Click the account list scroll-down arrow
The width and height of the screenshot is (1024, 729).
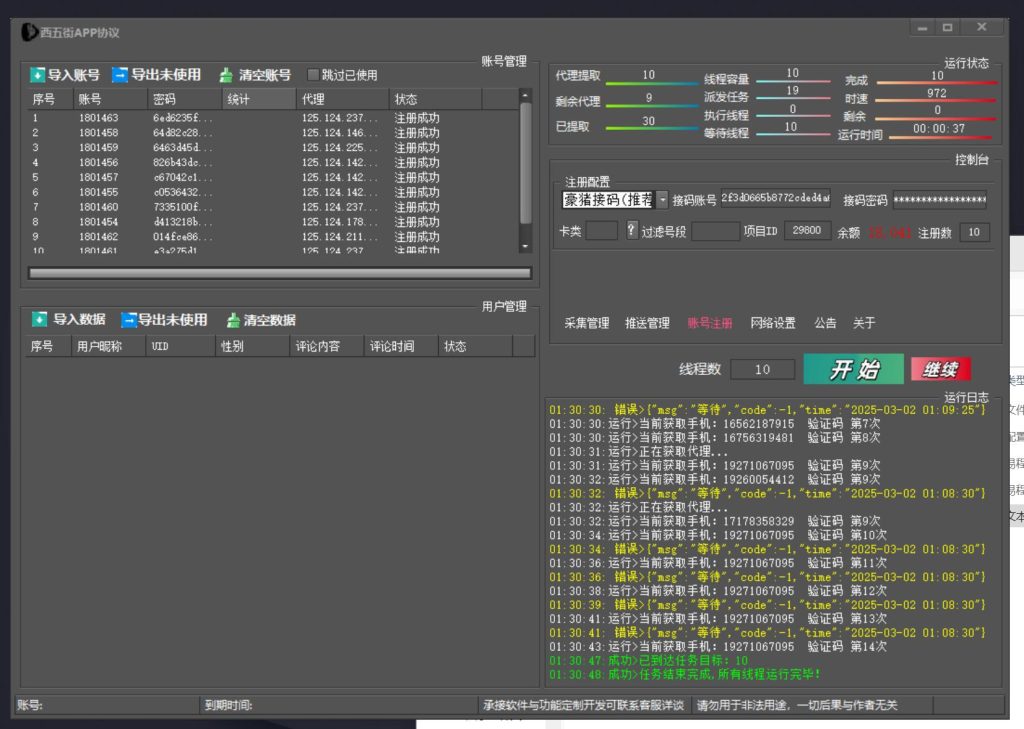coord(526,245)
